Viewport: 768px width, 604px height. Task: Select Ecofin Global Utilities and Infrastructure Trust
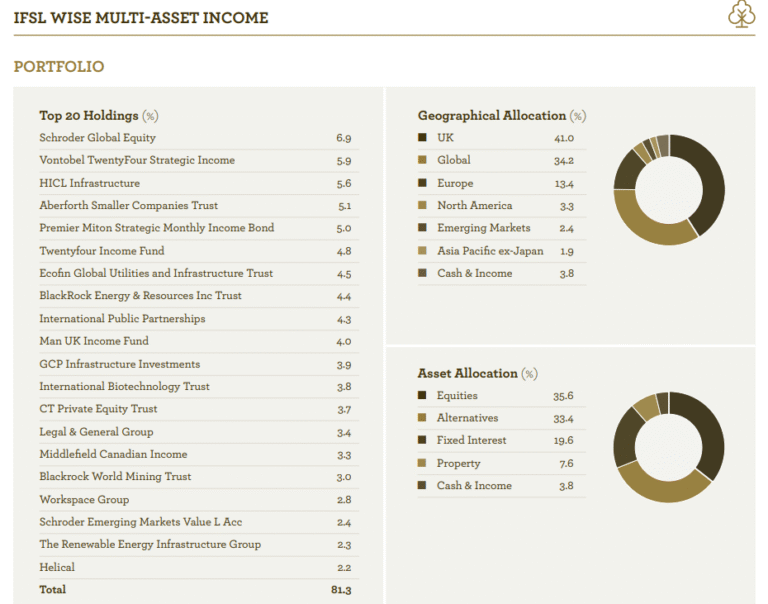[x=199, y=274]
